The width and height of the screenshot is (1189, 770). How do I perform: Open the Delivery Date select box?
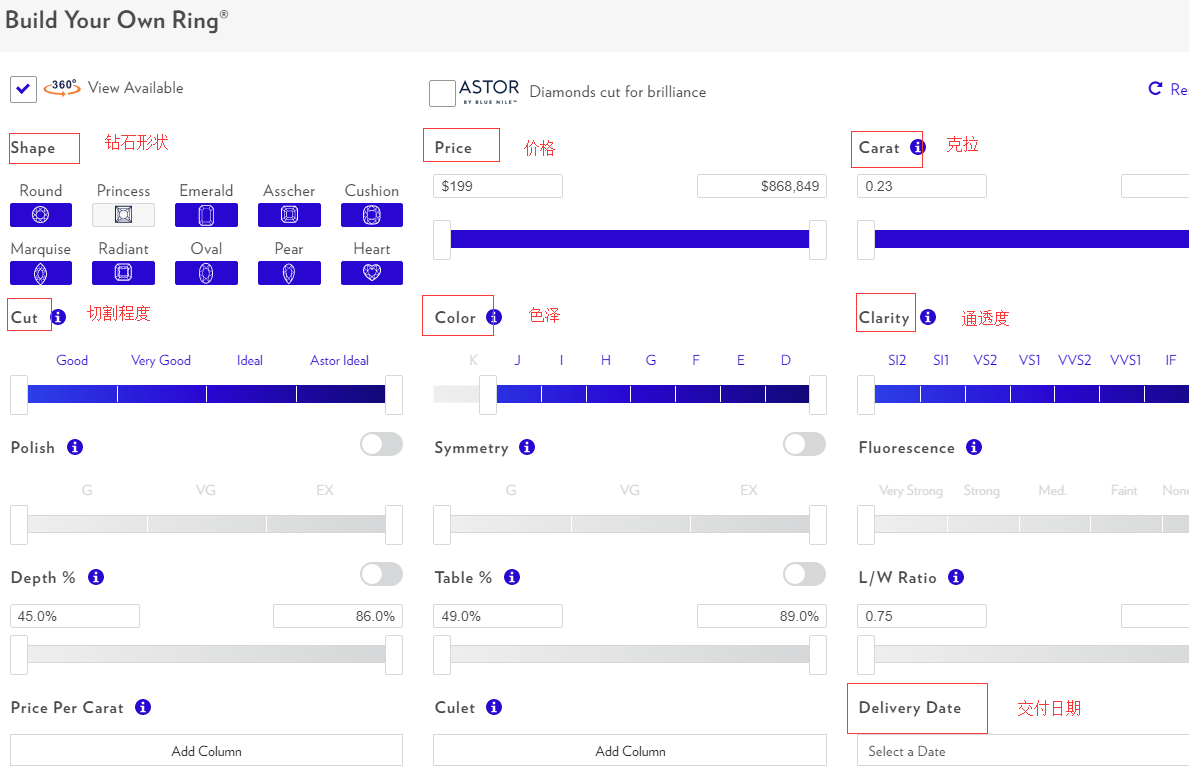coord(1020,751)
